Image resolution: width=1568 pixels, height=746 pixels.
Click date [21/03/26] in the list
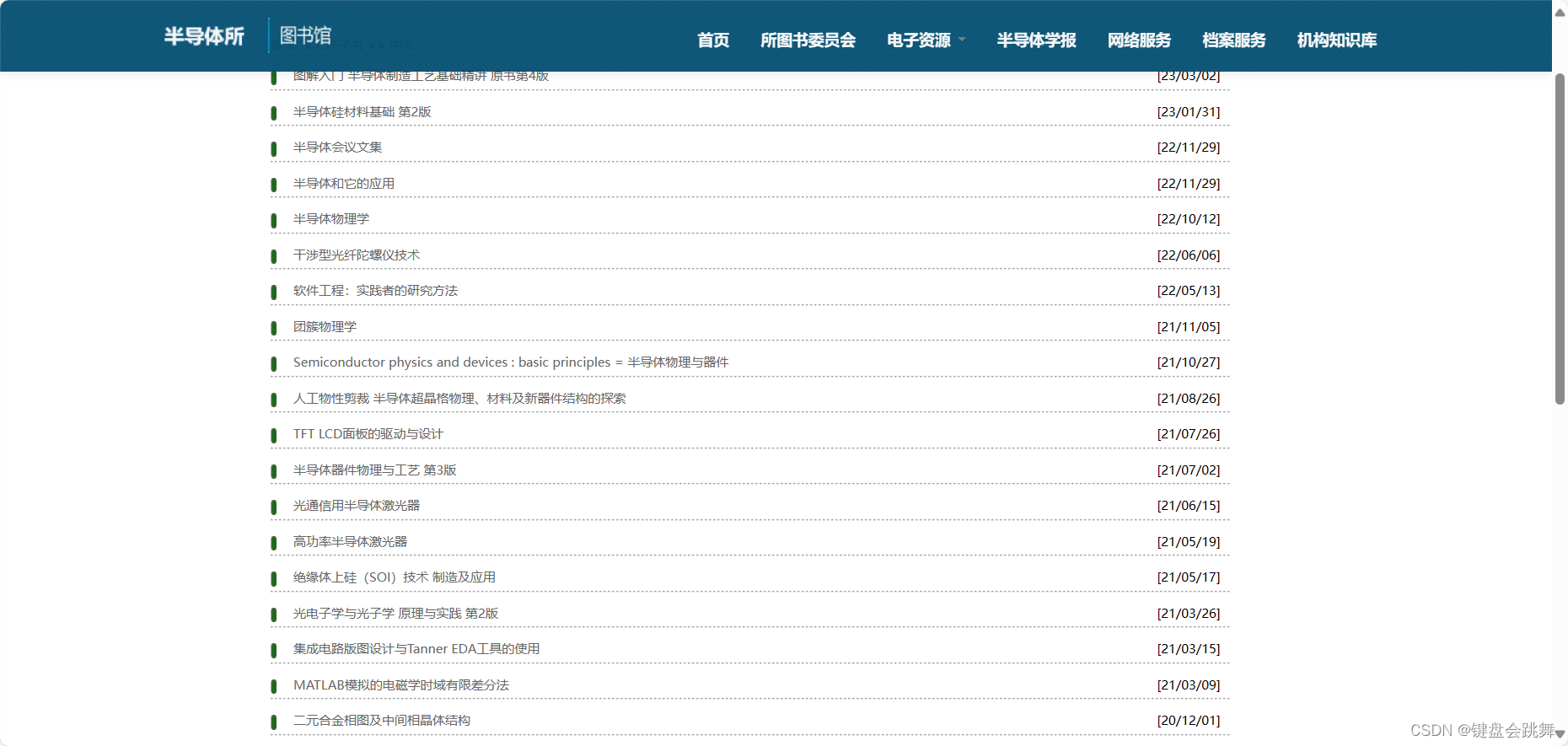click(x=1189, y=613)
